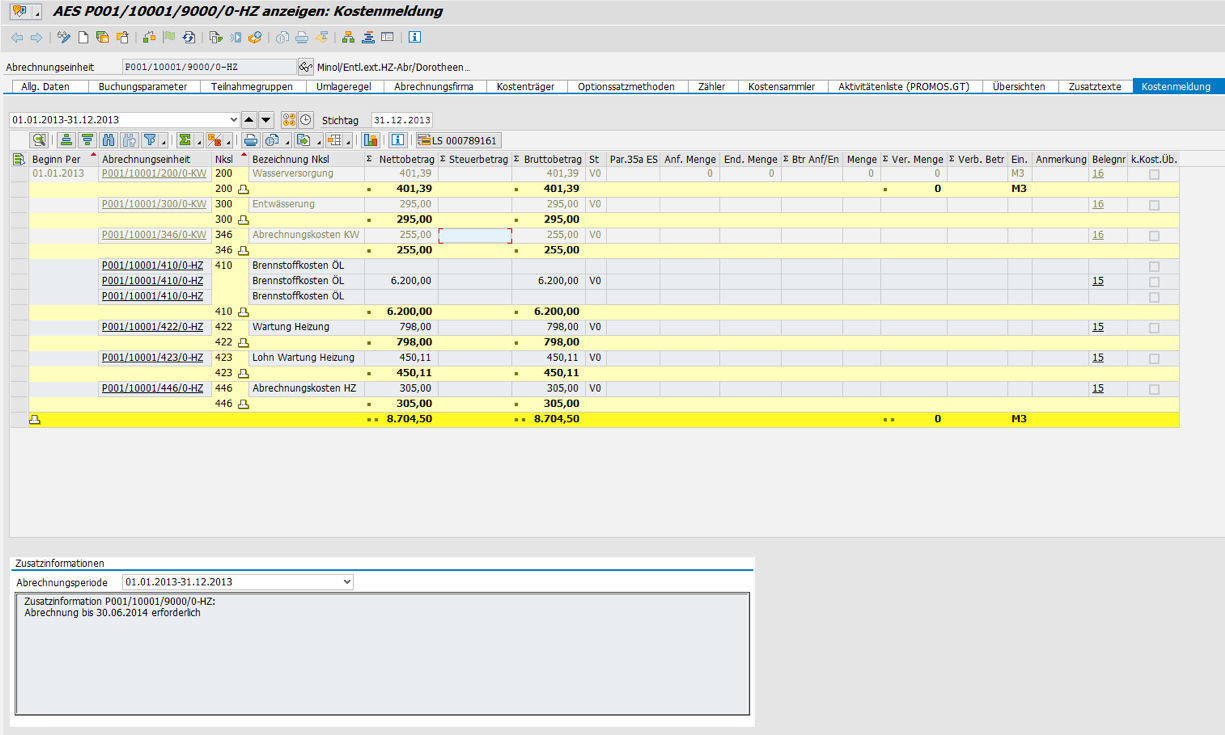Tick k.Kost.Üb. checkbox for Wasserversorgung row
Viewport: 1225px width, 735px height.
click(x=1155, y=174)
